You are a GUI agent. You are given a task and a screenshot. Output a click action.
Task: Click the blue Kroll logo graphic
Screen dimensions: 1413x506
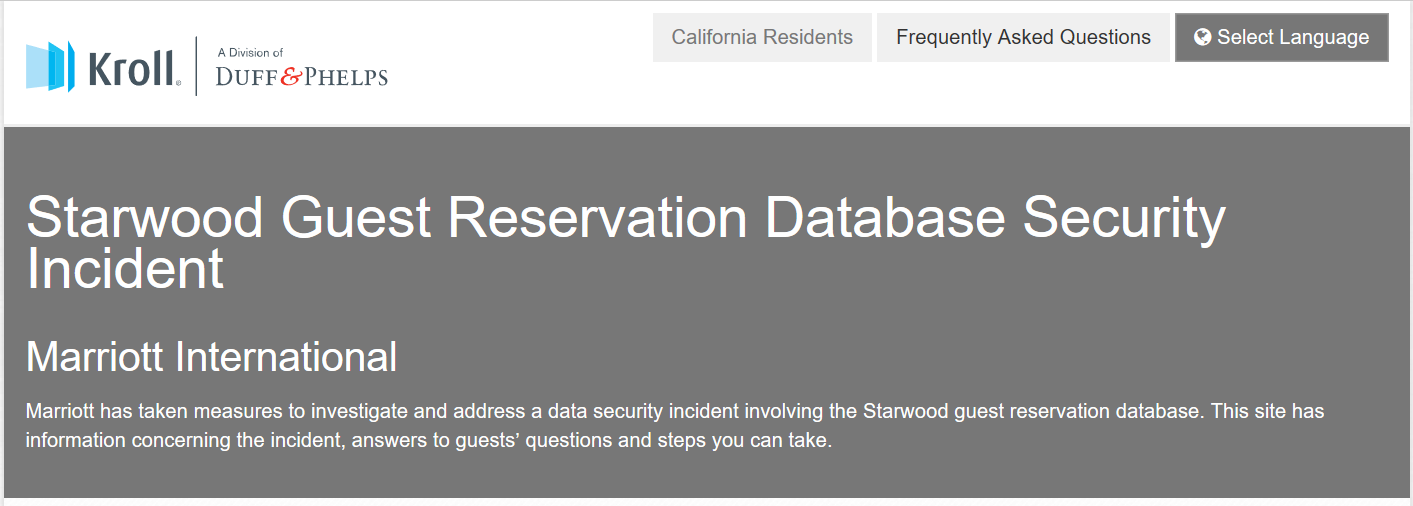(x=50, y=66)
